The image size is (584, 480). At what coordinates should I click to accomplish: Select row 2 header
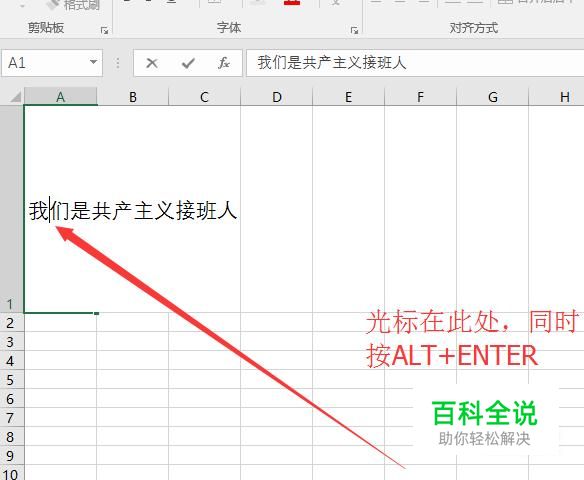tap(12, 322)
